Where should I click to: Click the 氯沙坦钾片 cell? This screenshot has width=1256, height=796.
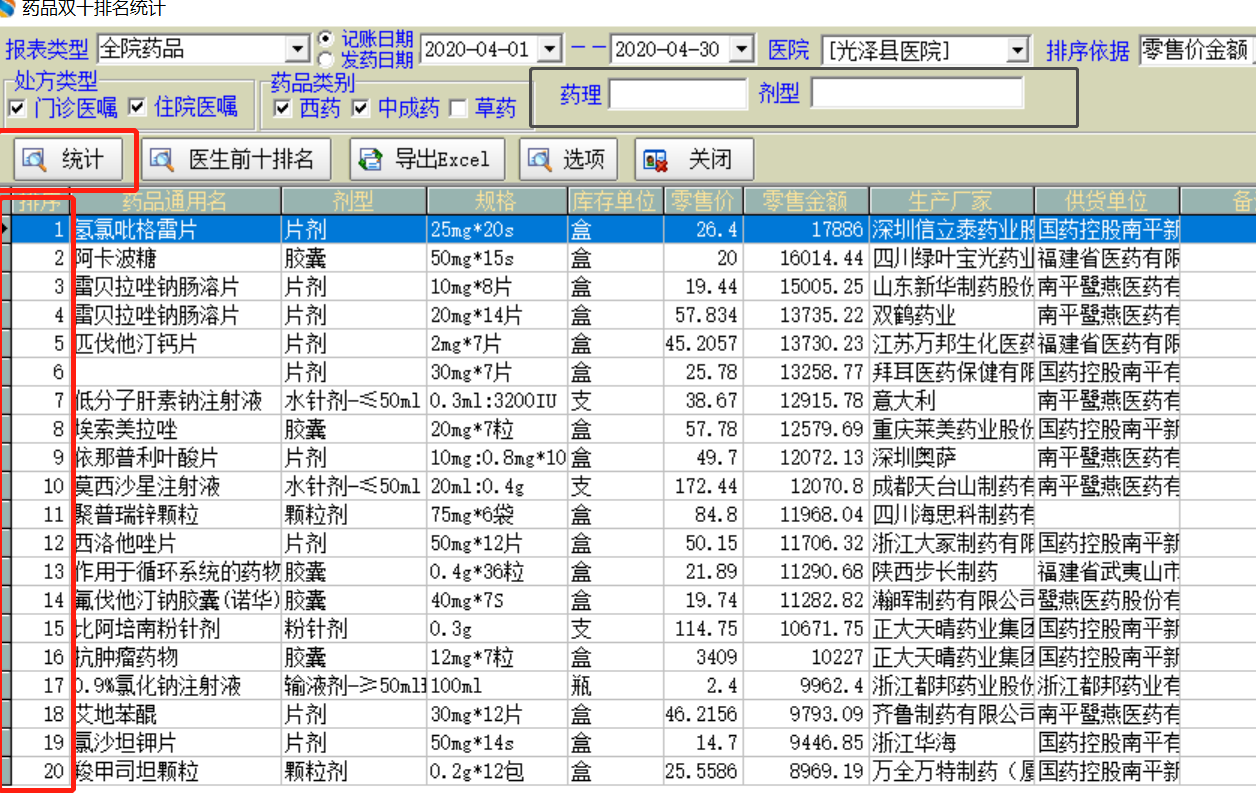click(x=176, y=743)
